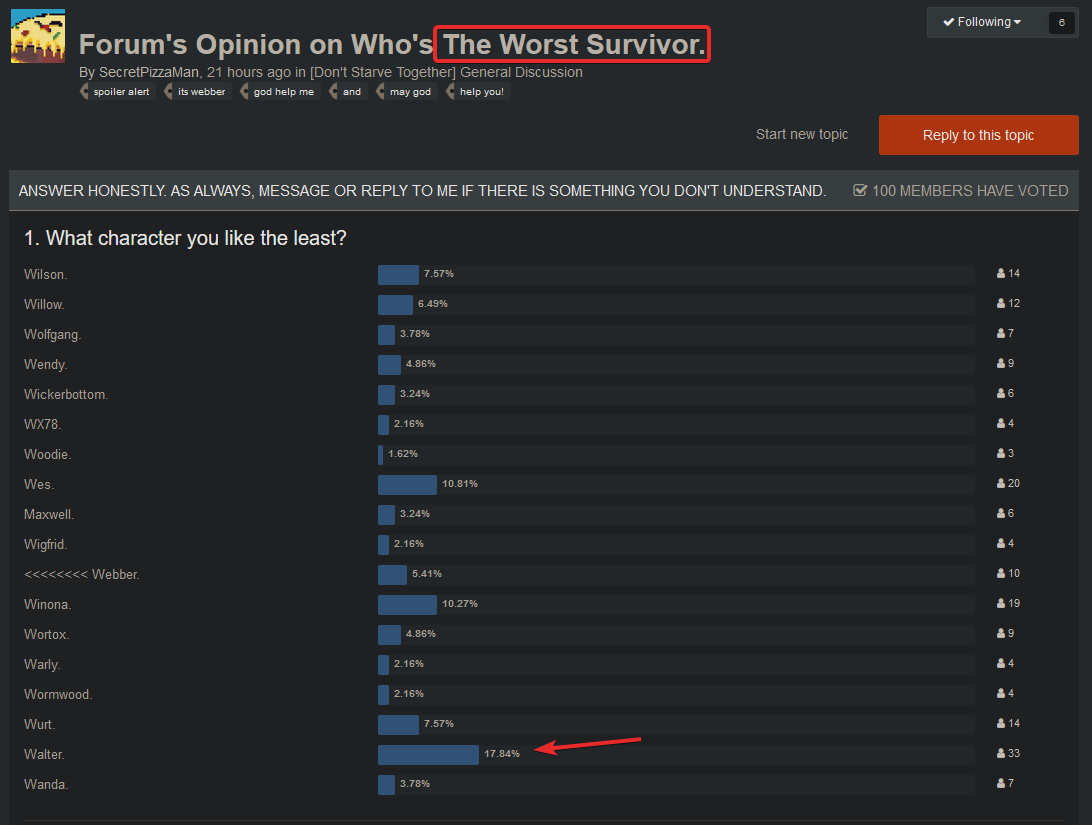The height and width of the screenshot is (825, 1092).
Task: Open the 'spoiler alert' tag
Action: (121, 91)
